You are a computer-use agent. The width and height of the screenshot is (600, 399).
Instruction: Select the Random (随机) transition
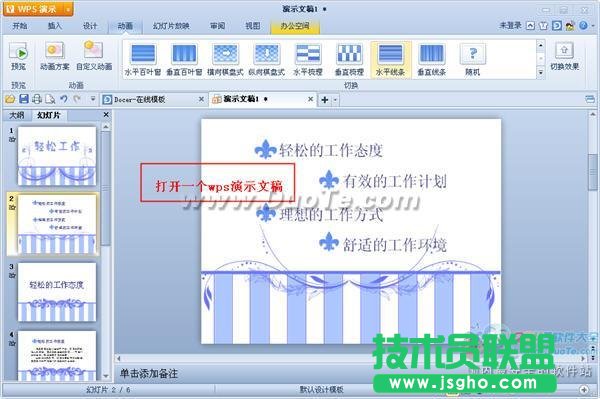click(x=473, y=60)
